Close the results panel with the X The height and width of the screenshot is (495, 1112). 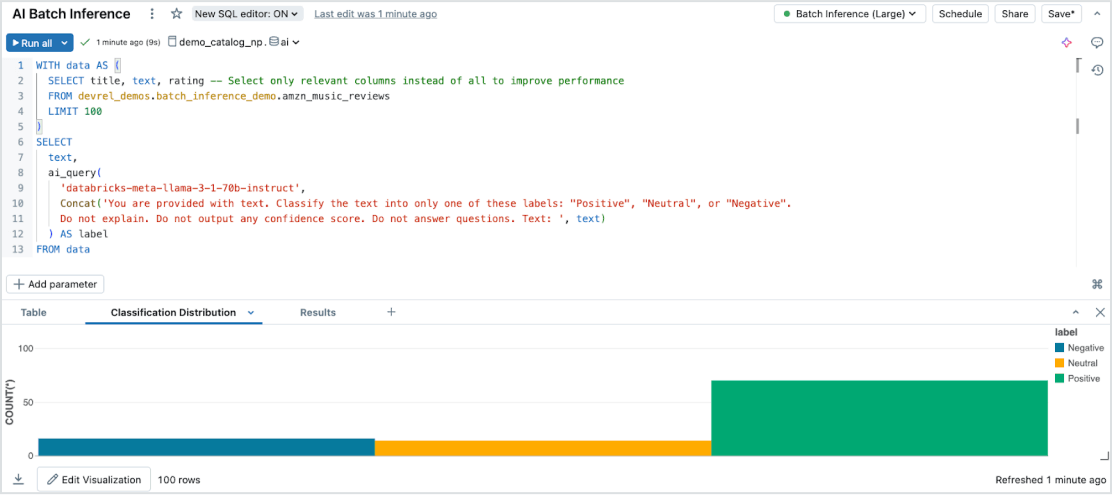click(x=1100, y=313)
